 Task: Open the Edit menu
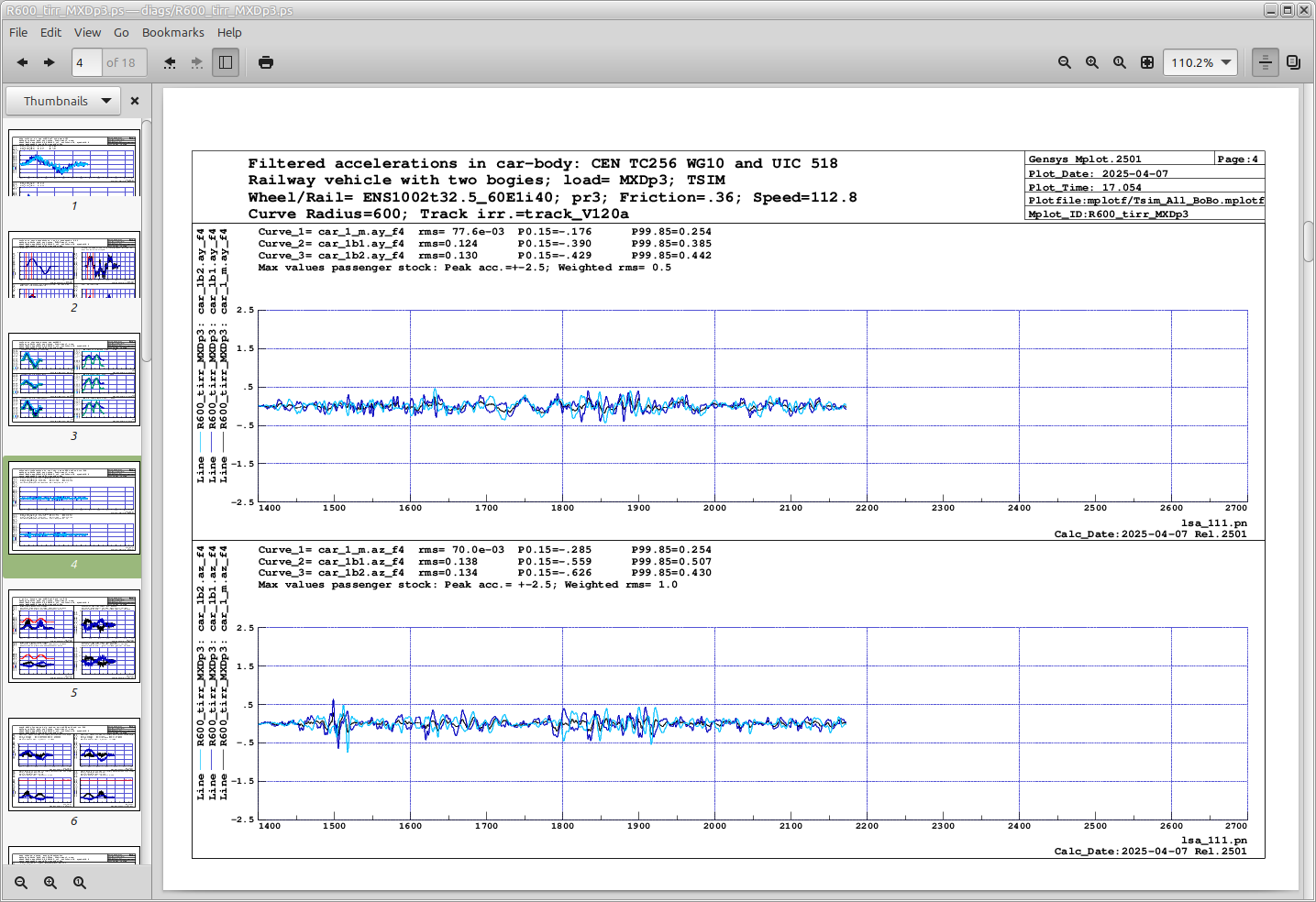[x=50, y=32]
